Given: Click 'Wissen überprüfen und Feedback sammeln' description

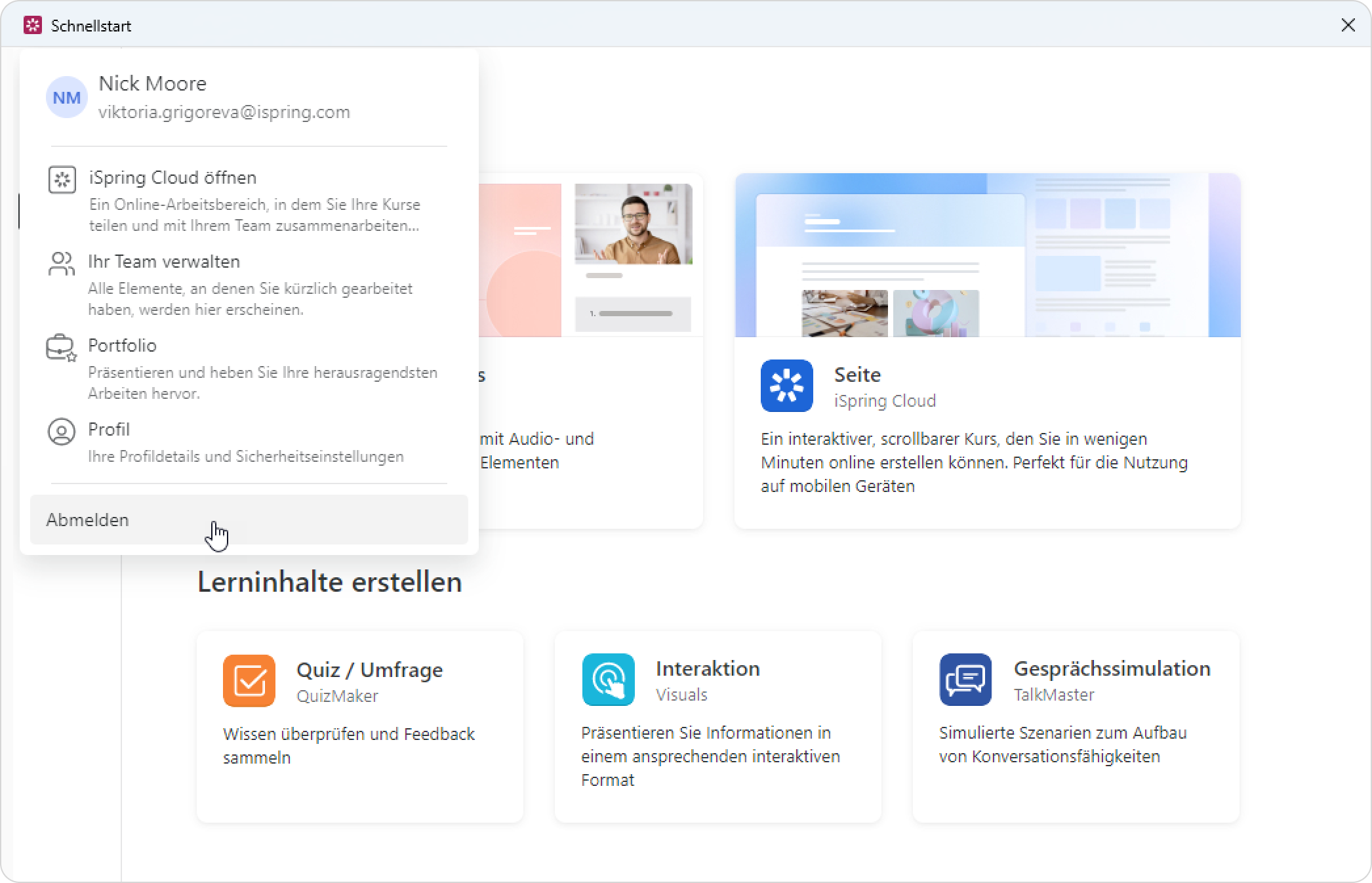Looking at the screenshot, I should coord(349,746).
